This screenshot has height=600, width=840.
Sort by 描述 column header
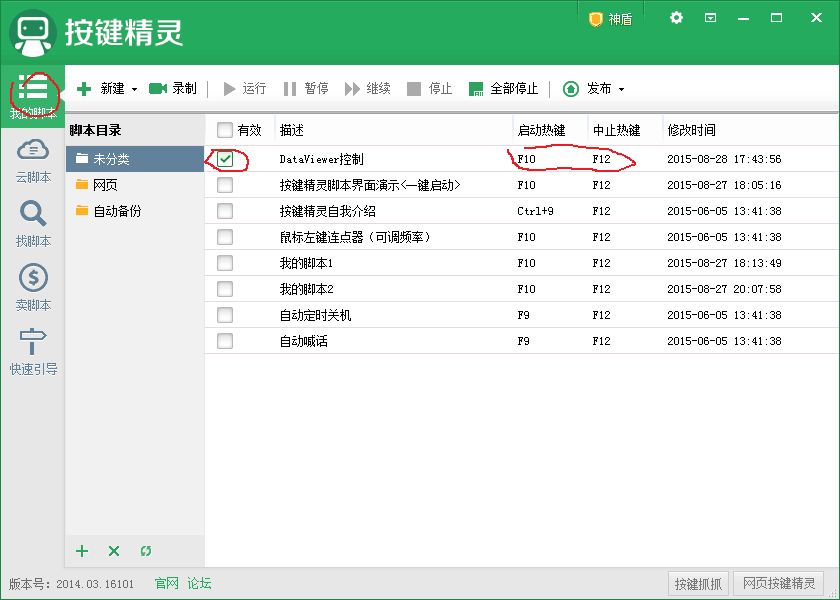coord(394,130)
